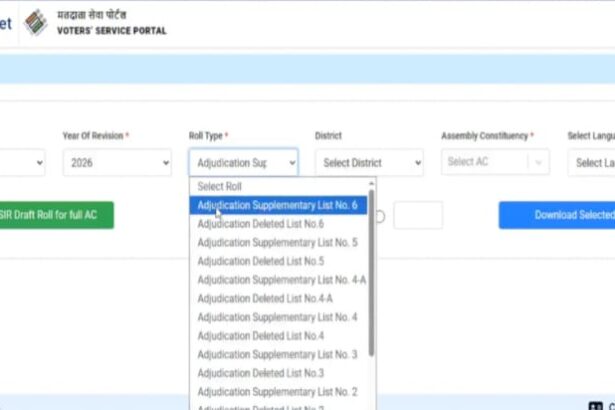The height and width of the screenshot is (410, 615).
Task: Select the 'Select Roll' placeholder option
Action: 219,186
